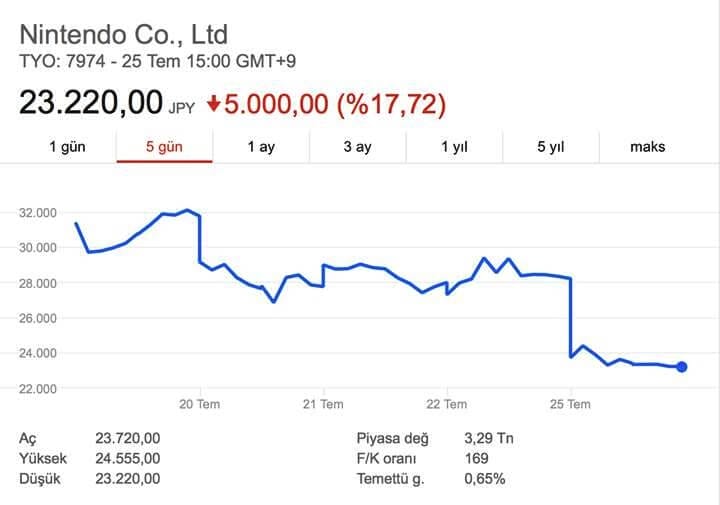
Task: Click the red down arrow icon
Action: [x=213, y=104]
